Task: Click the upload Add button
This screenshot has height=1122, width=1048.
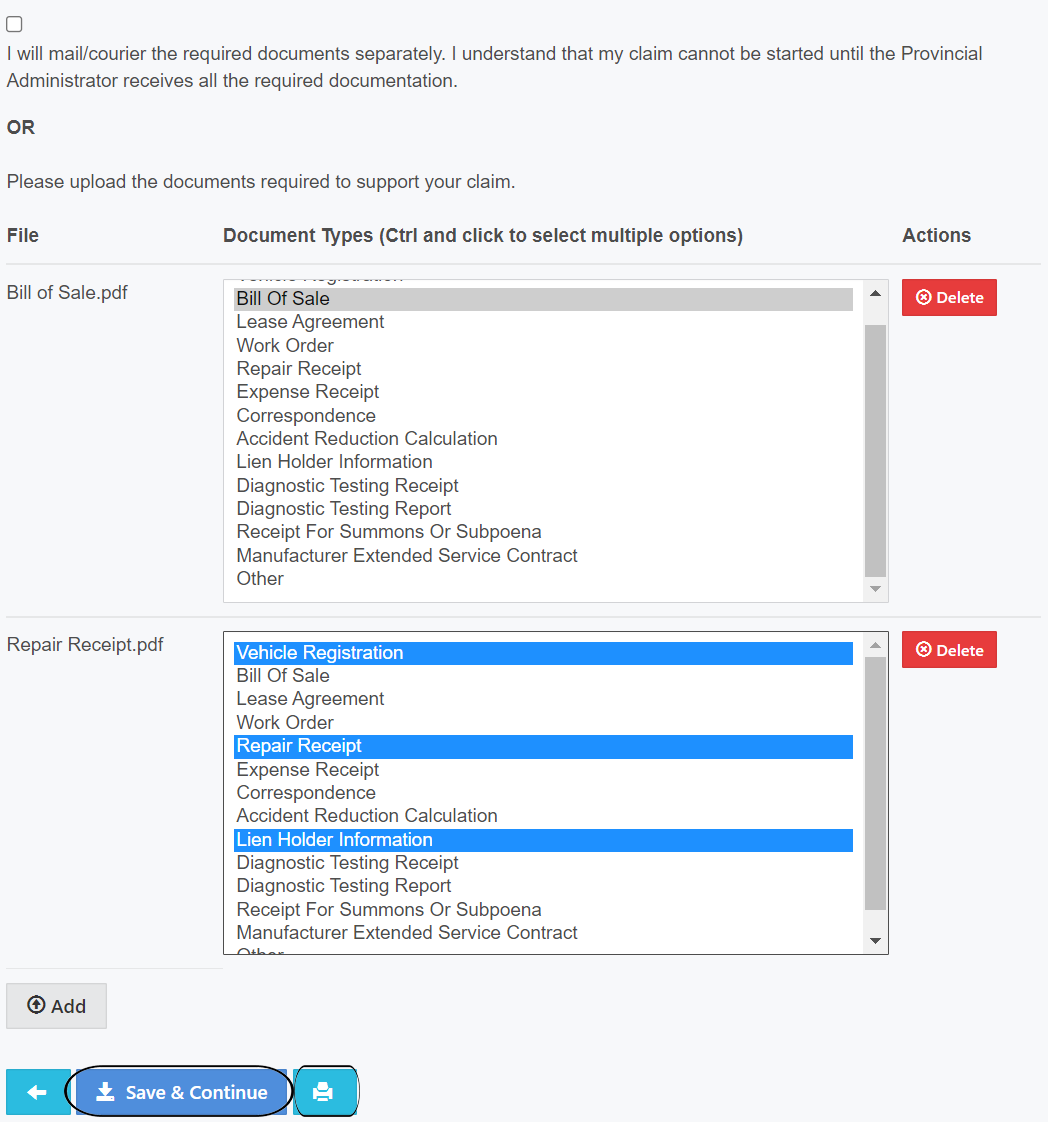Action: [56, 1006]
